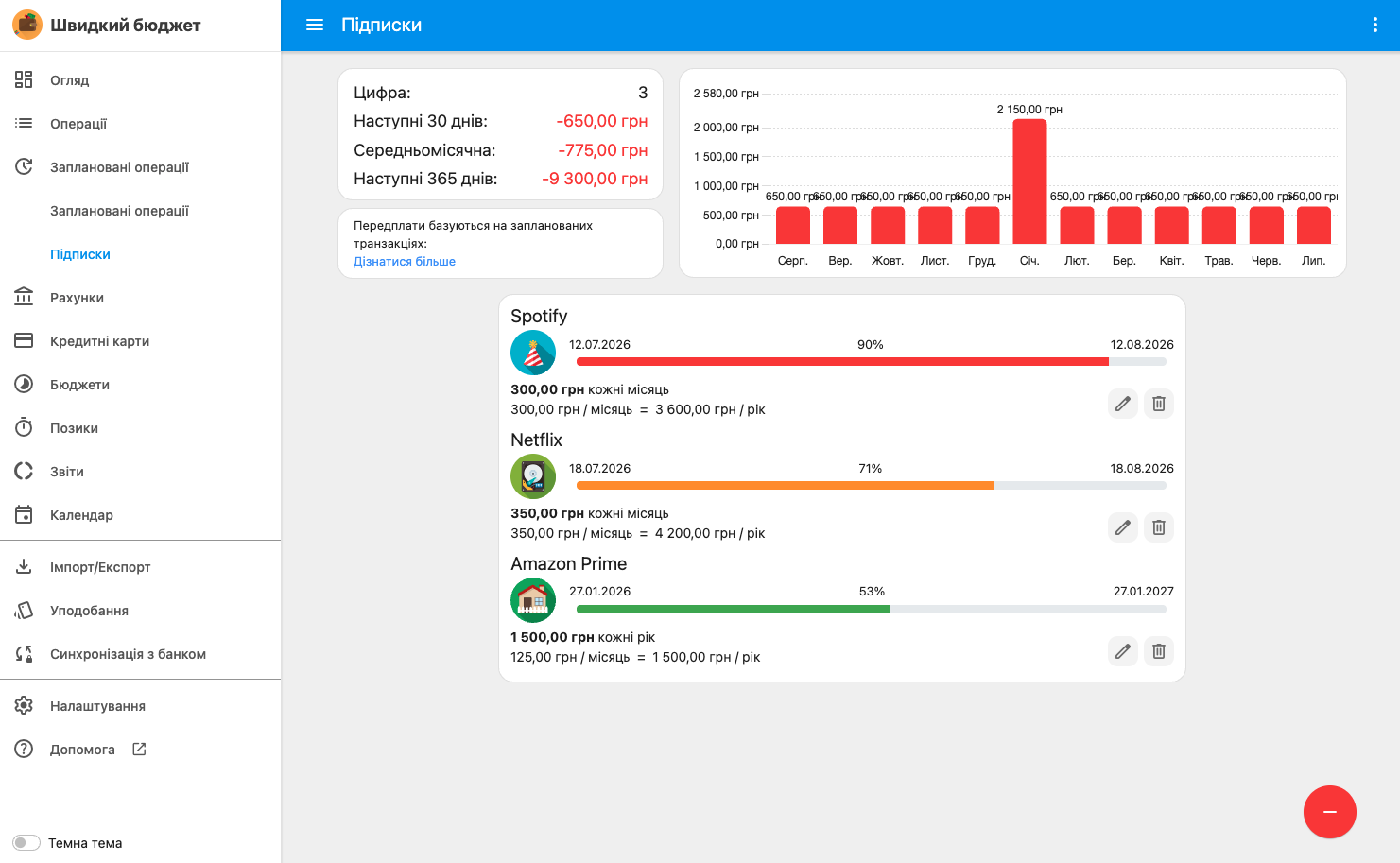Screen dimensions: 1400x863
Task: Click the Amazon Prime house avatar
Action: (x=533, y=600)
